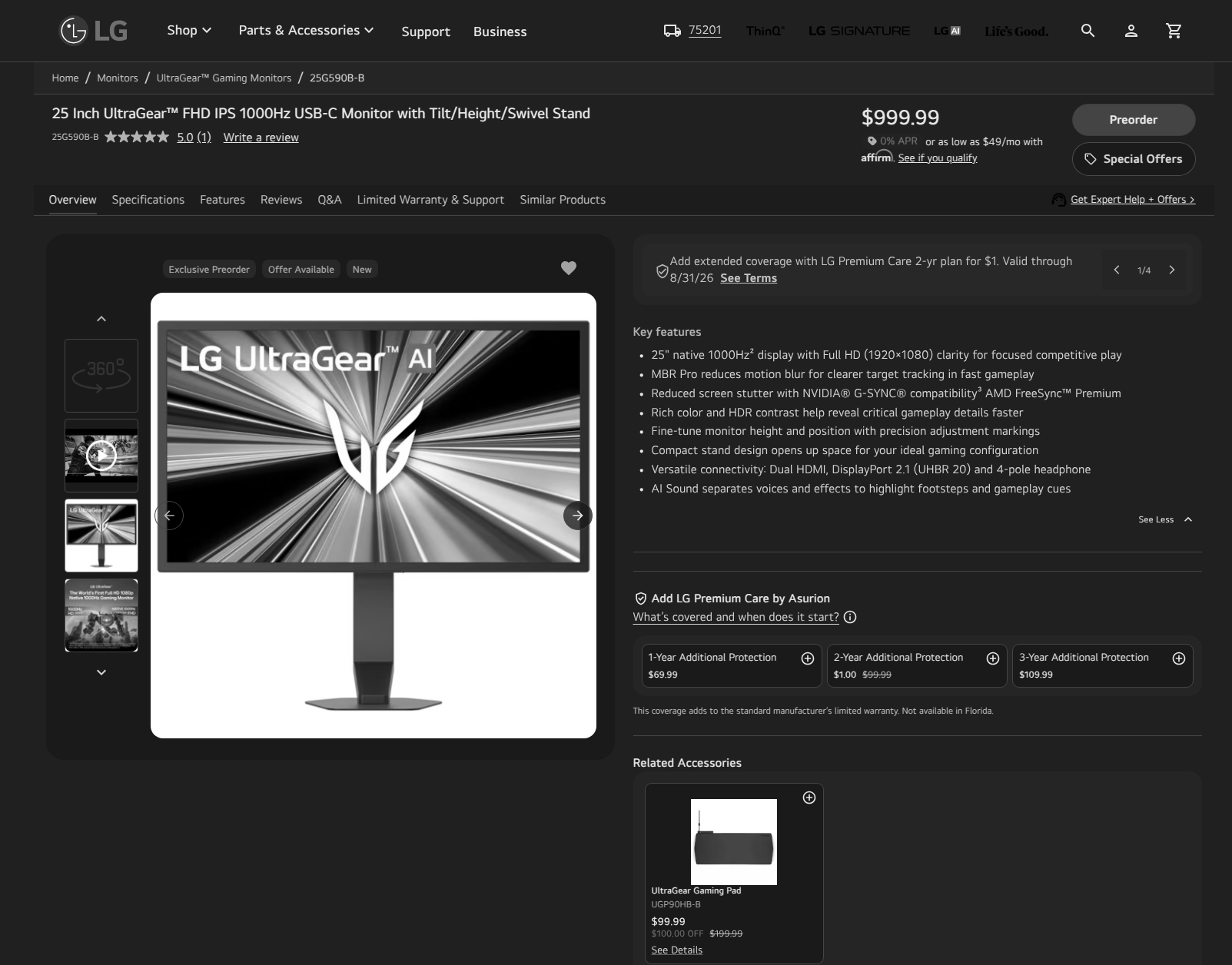Expand the Shop menu dropdown
The height and width of the screenshot is (965, 1232).
click(x=189, y=30)
